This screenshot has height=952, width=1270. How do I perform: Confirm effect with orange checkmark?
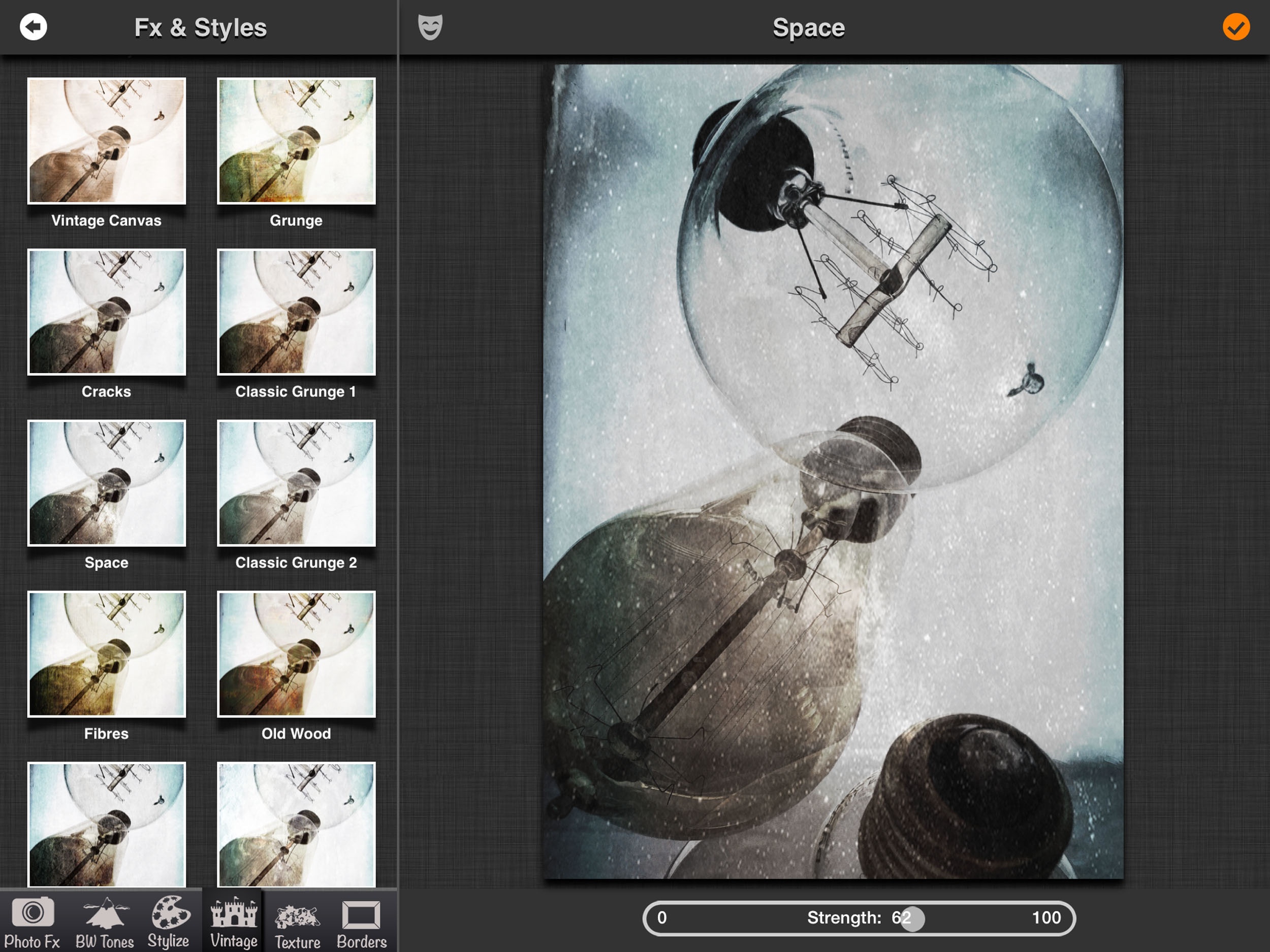pyautogui.click(x=1235, y=27)
